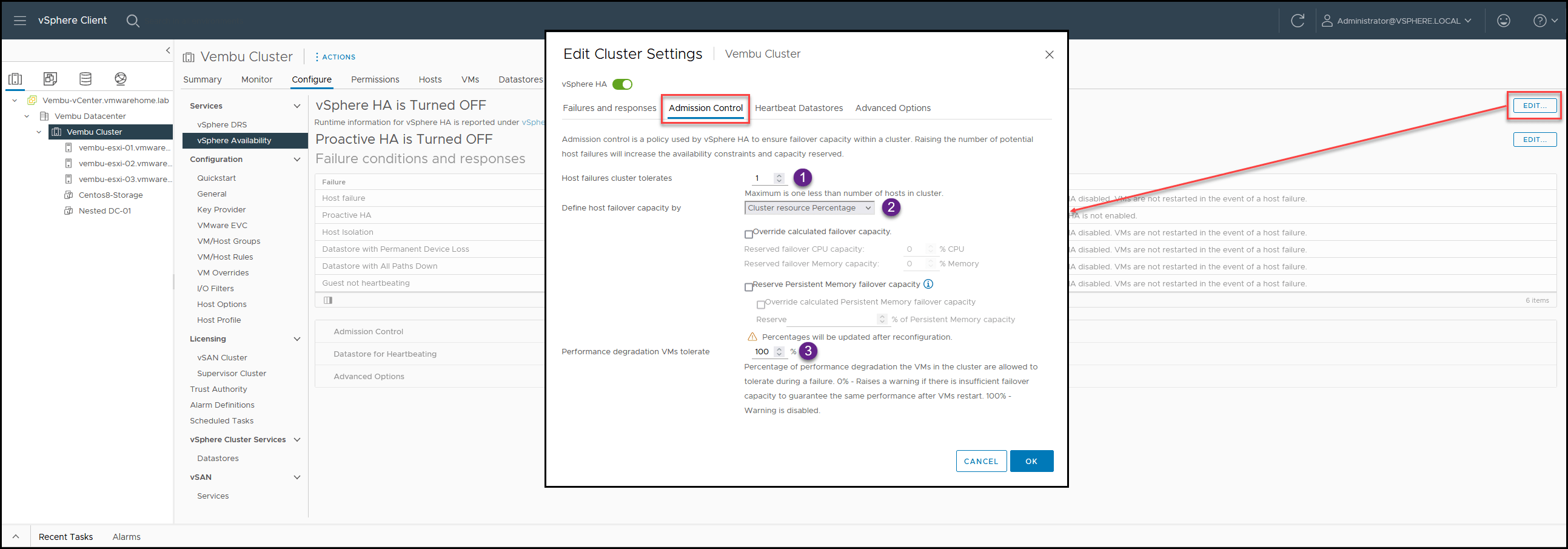Check Reserve Persistent Memory failover capacity
This screenshot has width=1568, height=549.
point(749,288)
